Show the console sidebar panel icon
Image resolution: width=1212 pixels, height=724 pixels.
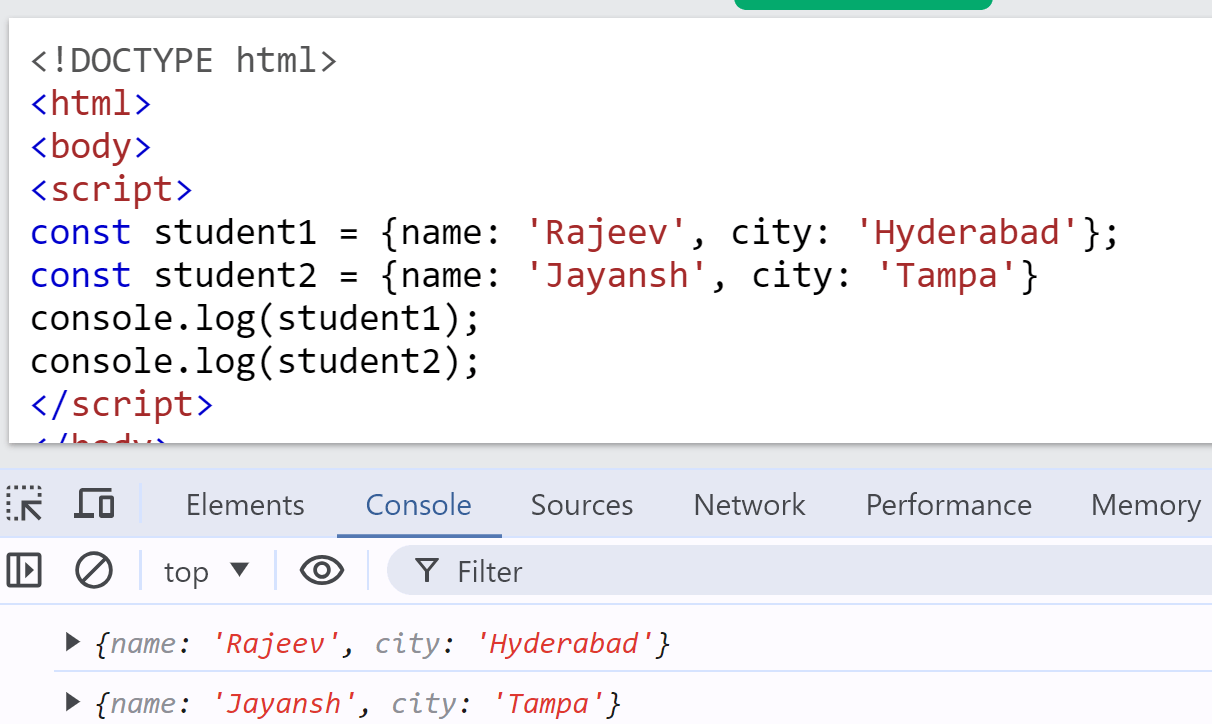pyautogui.click(x=24, y=571)
